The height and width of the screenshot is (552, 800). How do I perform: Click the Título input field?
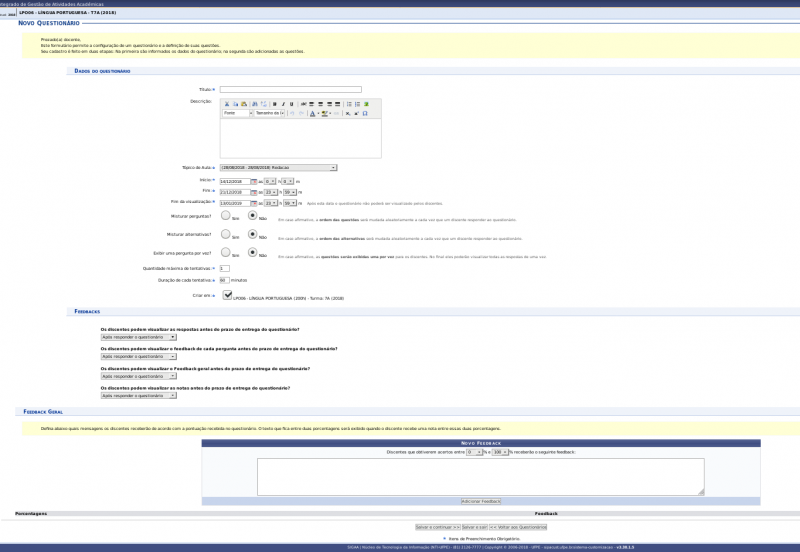pos(296,90)
